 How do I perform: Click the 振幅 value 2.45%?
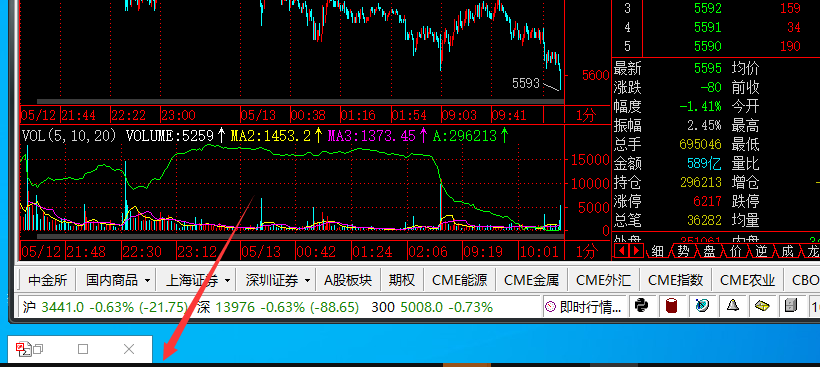click(704, 125)
